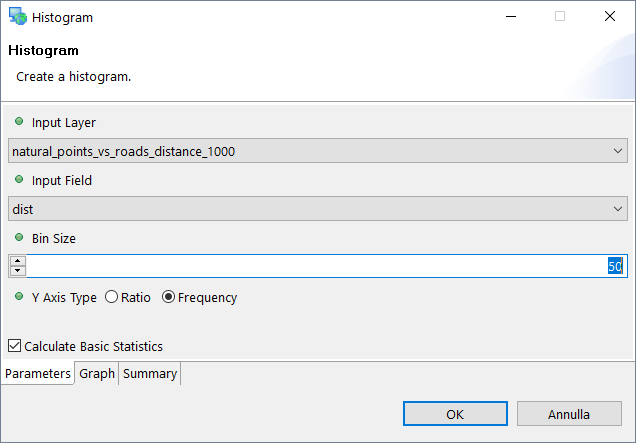Uncheck Calculate Basic Statistics

[x=14, y=346]
